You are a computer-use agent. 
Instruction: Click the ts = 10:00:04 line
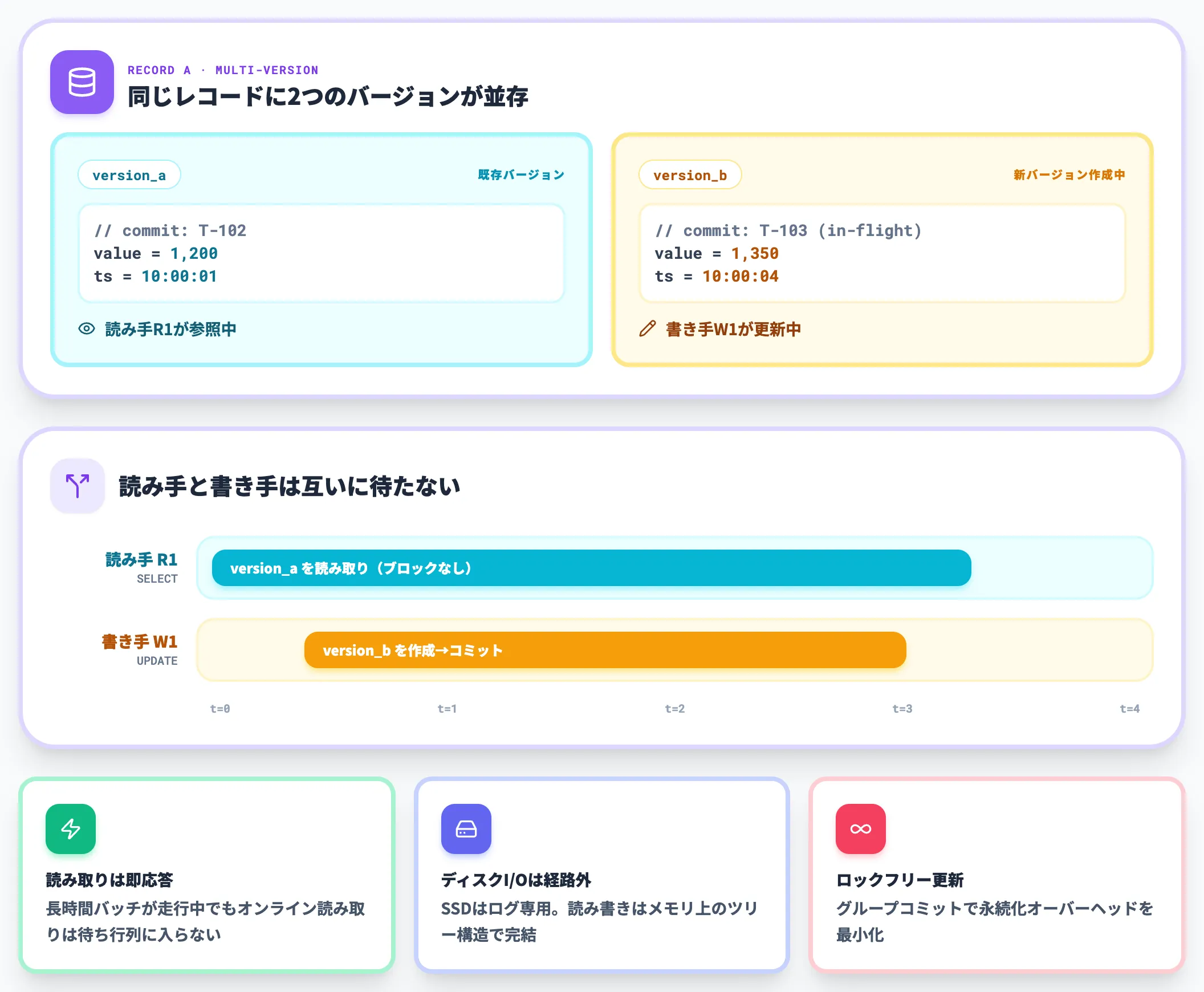pos(717,276)
